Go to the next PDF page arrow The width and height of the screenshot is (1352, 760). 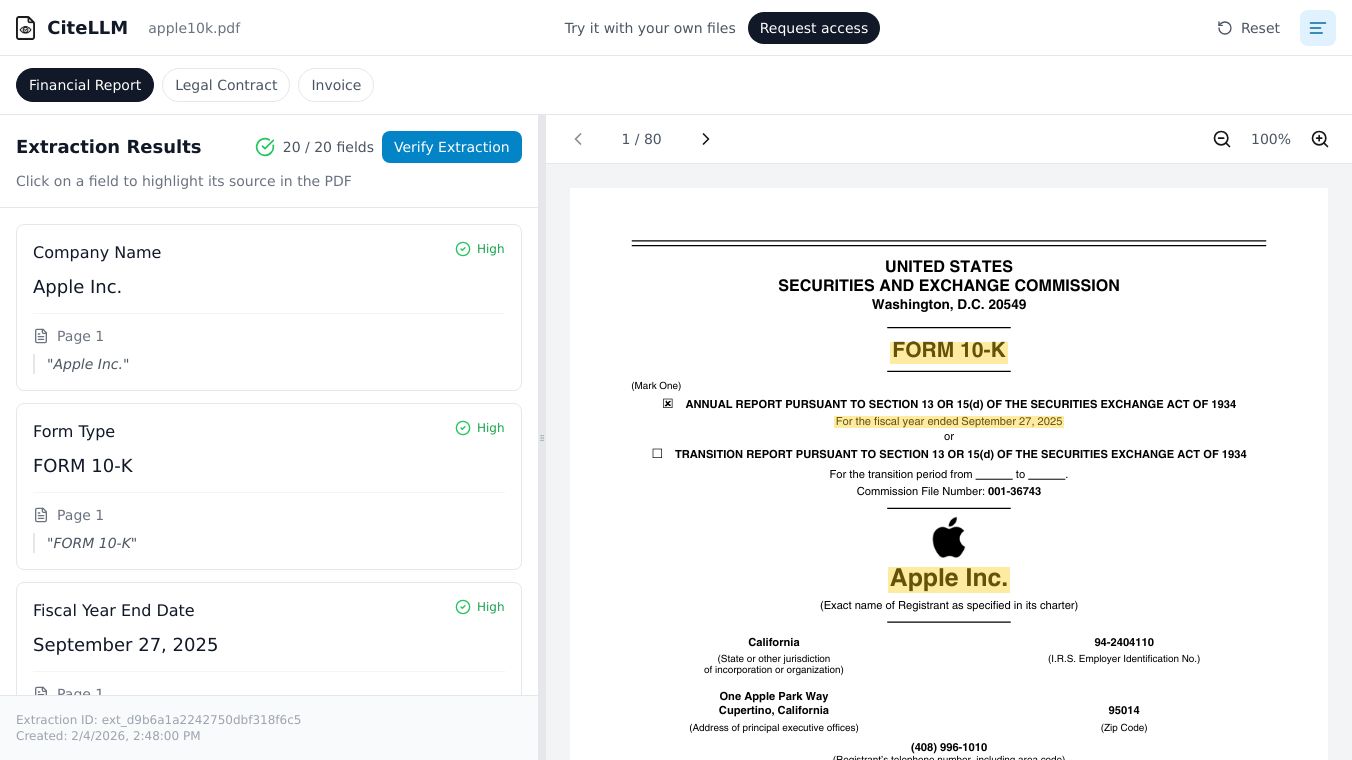tap(705, 139)
